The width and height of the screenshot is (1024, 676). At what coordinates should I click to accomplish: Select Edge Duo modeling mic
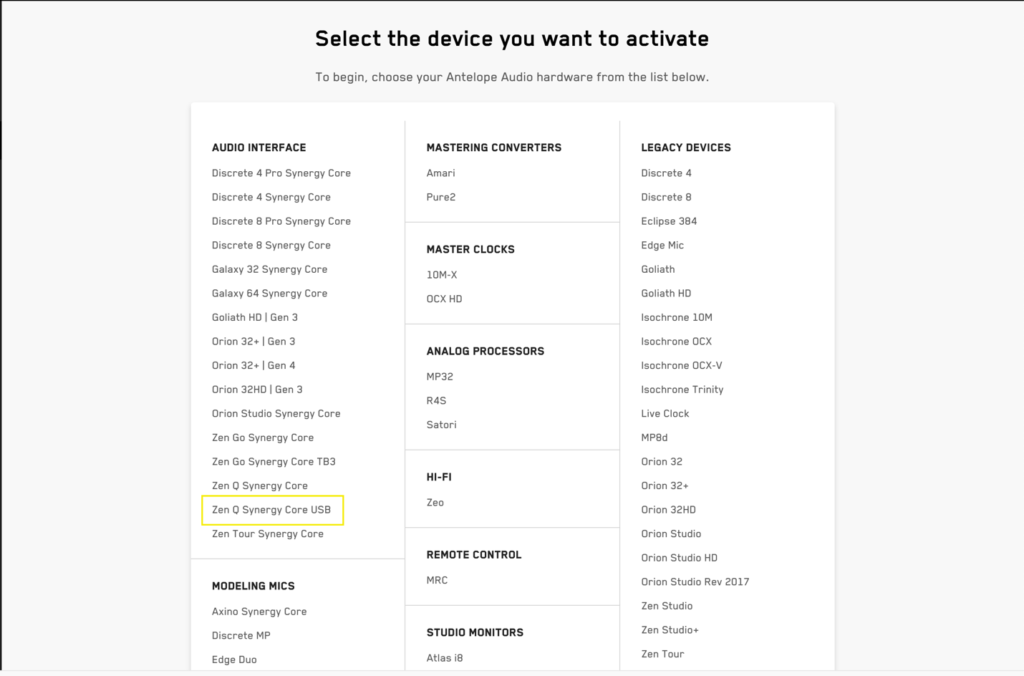tap(234, 660)
